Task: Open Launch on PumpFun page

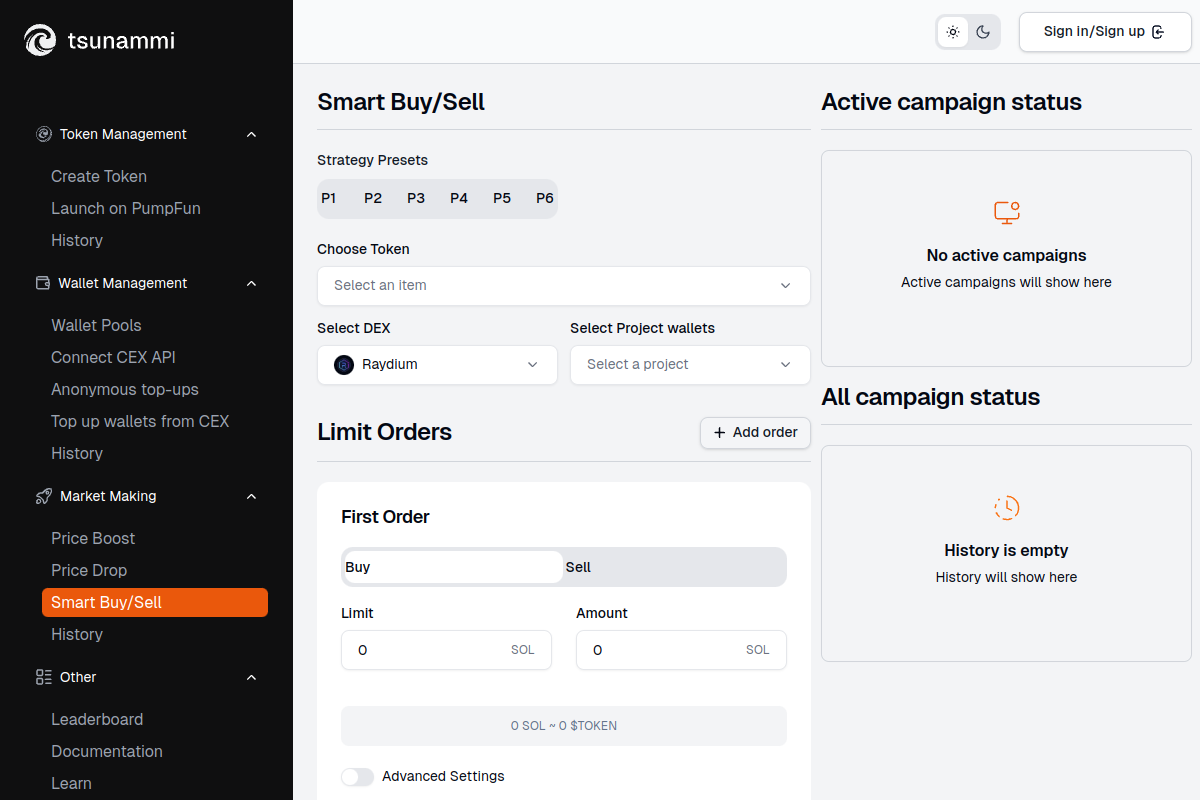Action: pyautogui.click(x=126, y=208)
